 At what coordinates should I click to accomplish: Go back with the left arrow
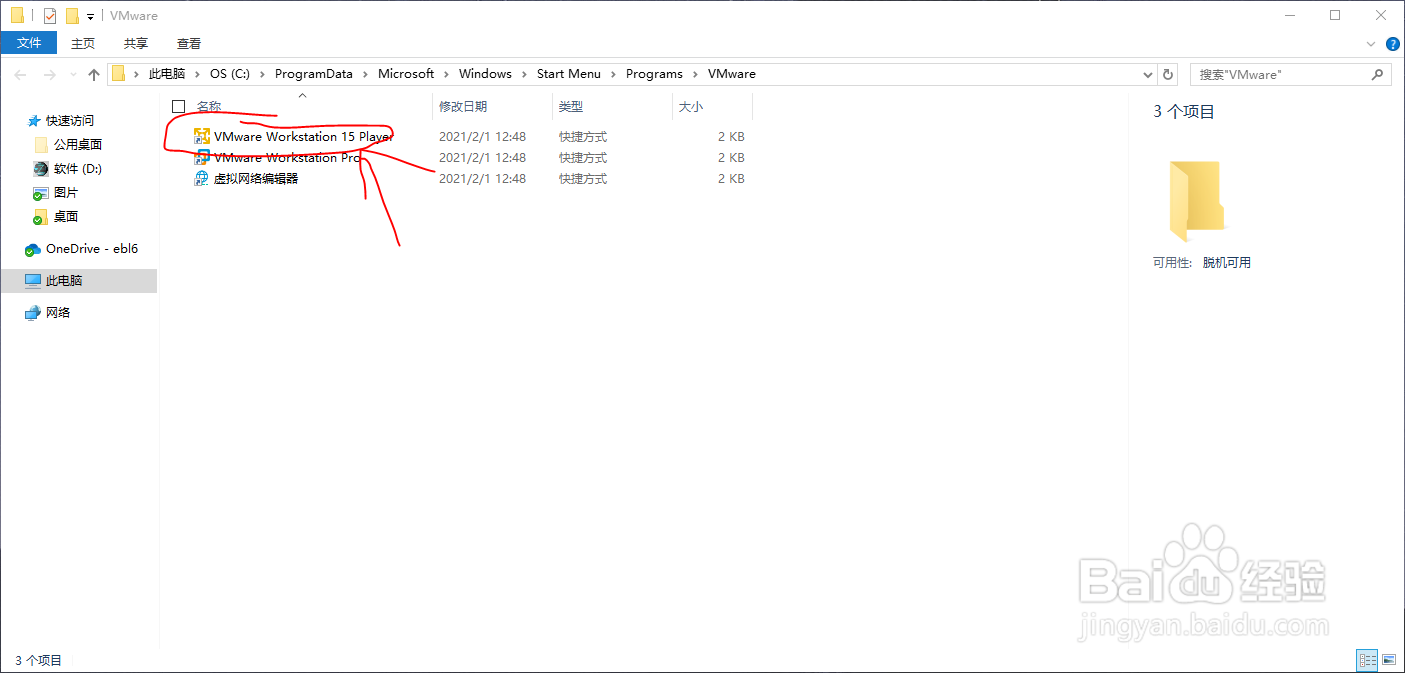20,74
